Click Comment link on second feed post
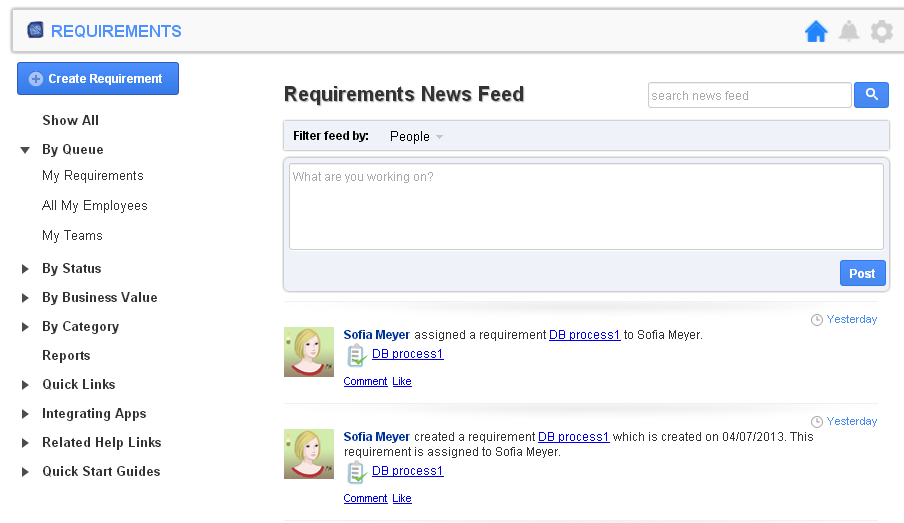This screenshot has height=523, width=904. (365, 499)
